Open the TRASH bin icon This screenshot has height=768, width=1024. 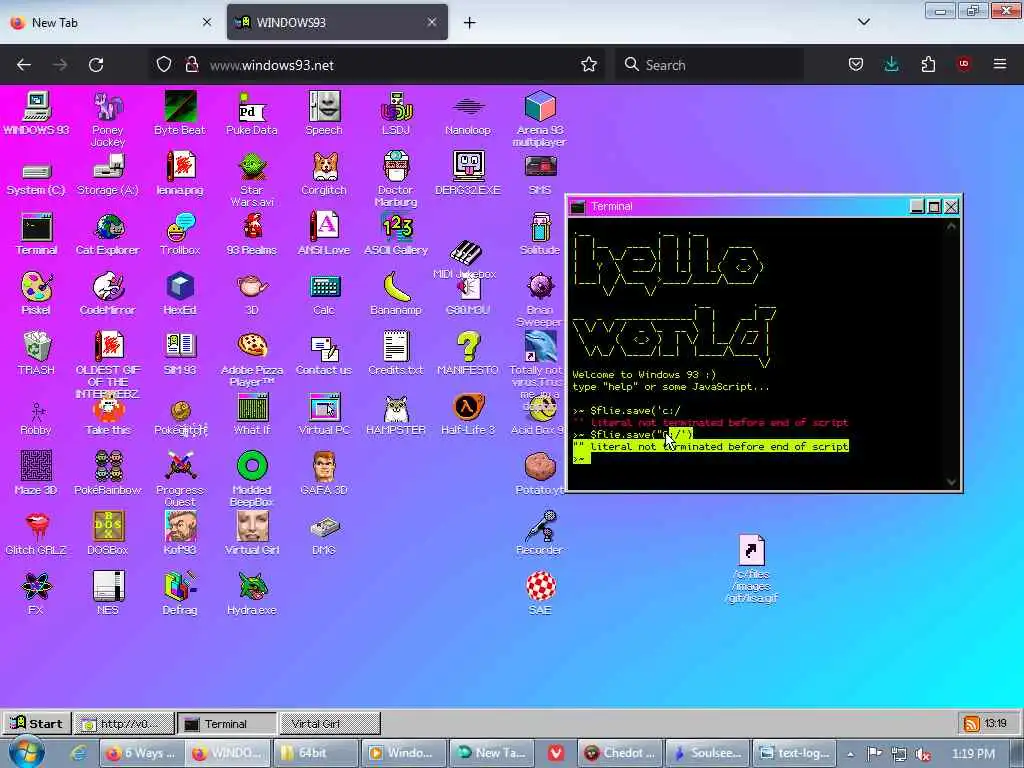36,353
